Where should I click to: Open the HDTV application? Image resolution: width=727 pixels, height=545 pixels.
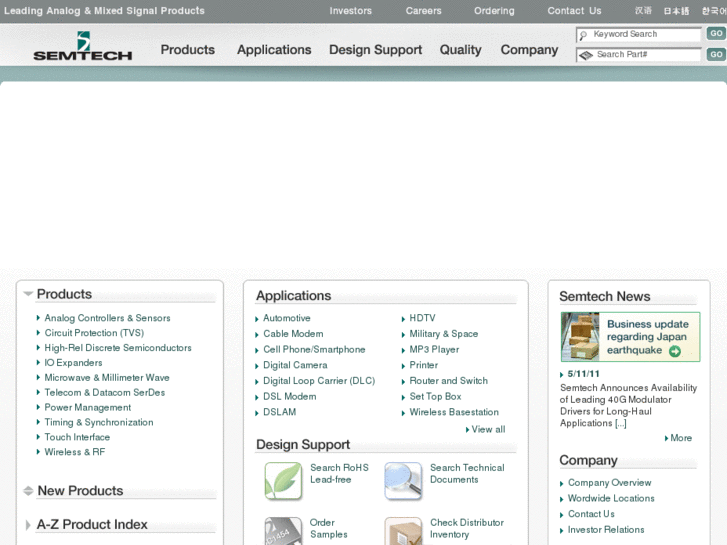pos(422,318)
